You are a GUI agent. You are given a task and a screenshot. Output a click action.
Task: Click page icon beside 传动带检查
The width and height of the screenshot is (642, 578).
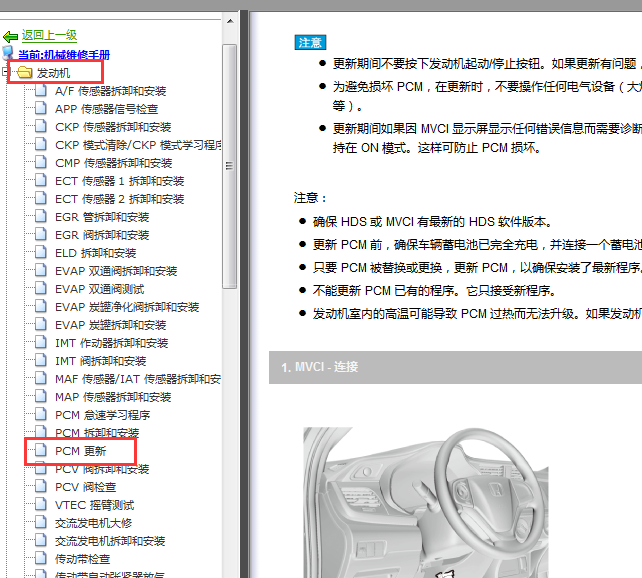pos(41,559)
